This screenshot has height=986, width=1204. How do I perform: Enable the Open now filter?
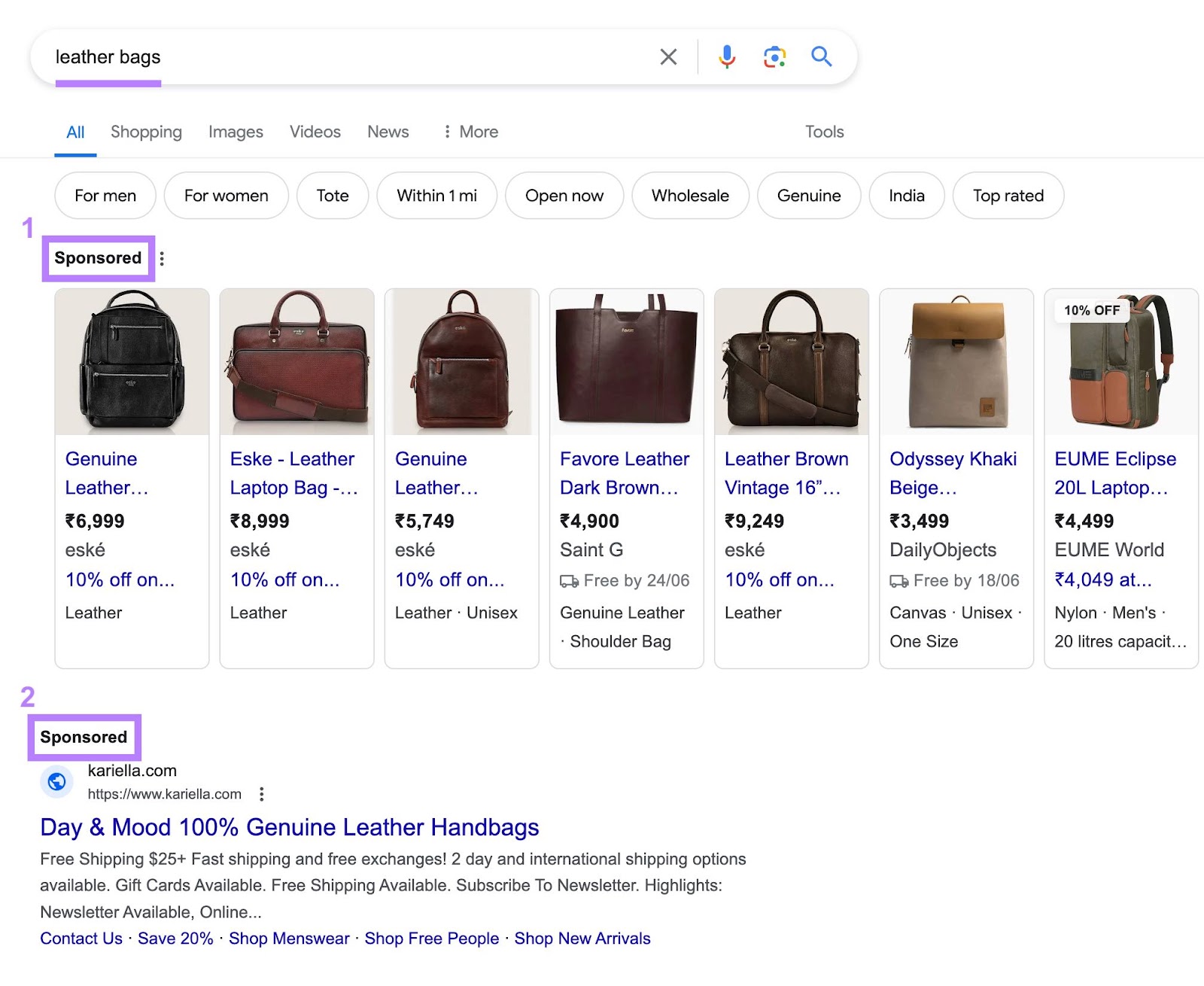coord(564,196)
